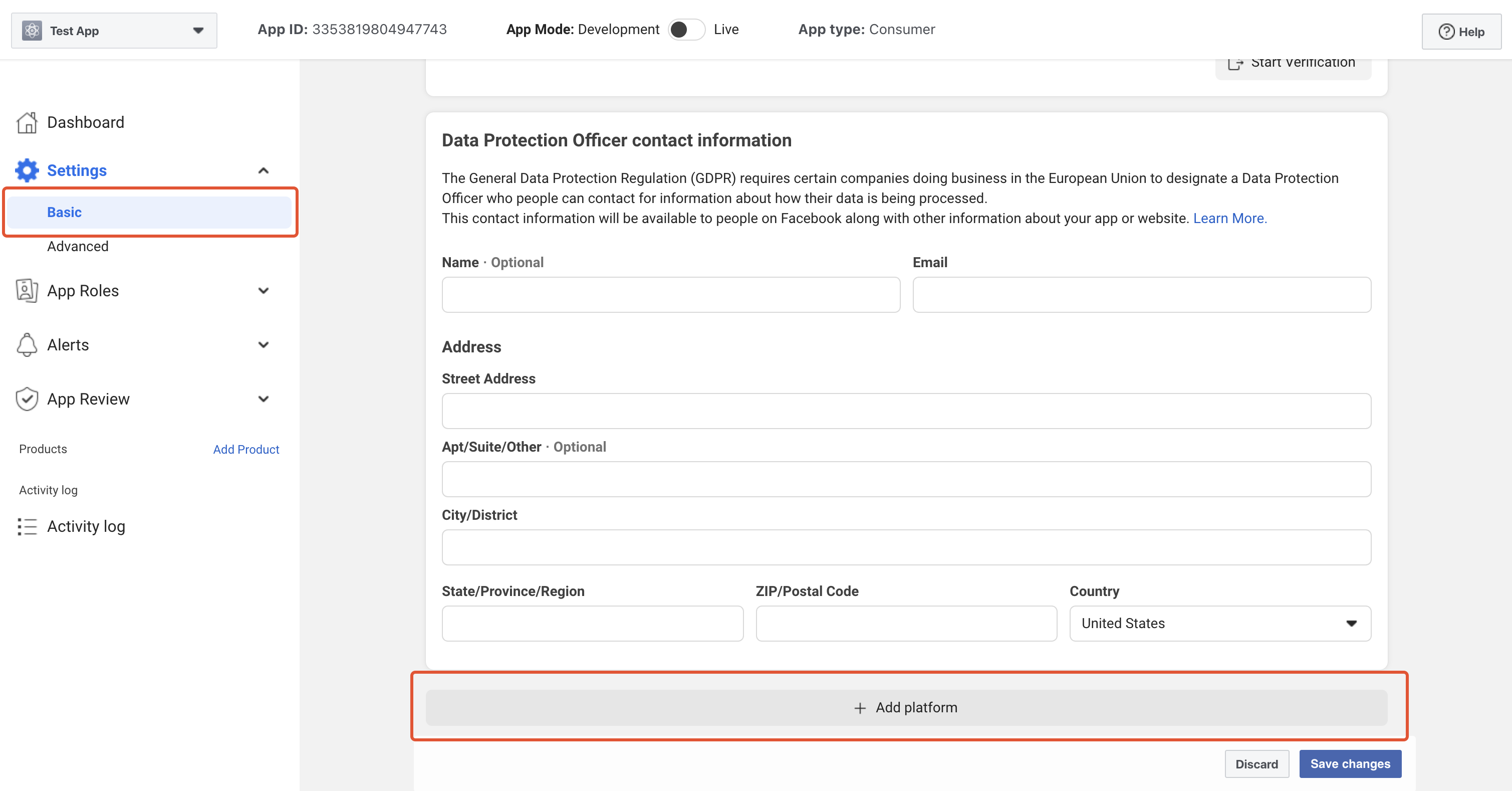This screenshot has height=791, width=1512.
Task: Click the Settings gear icon
Action: [x=27, y=170]
